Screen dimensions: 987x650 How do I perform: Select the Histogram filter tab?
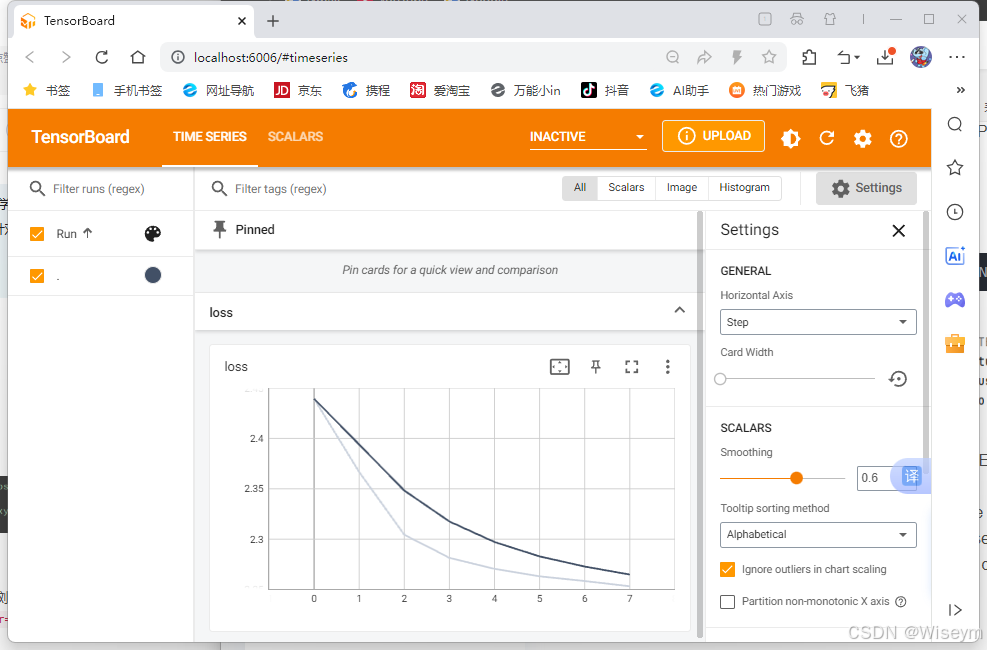tap(745, 188)
